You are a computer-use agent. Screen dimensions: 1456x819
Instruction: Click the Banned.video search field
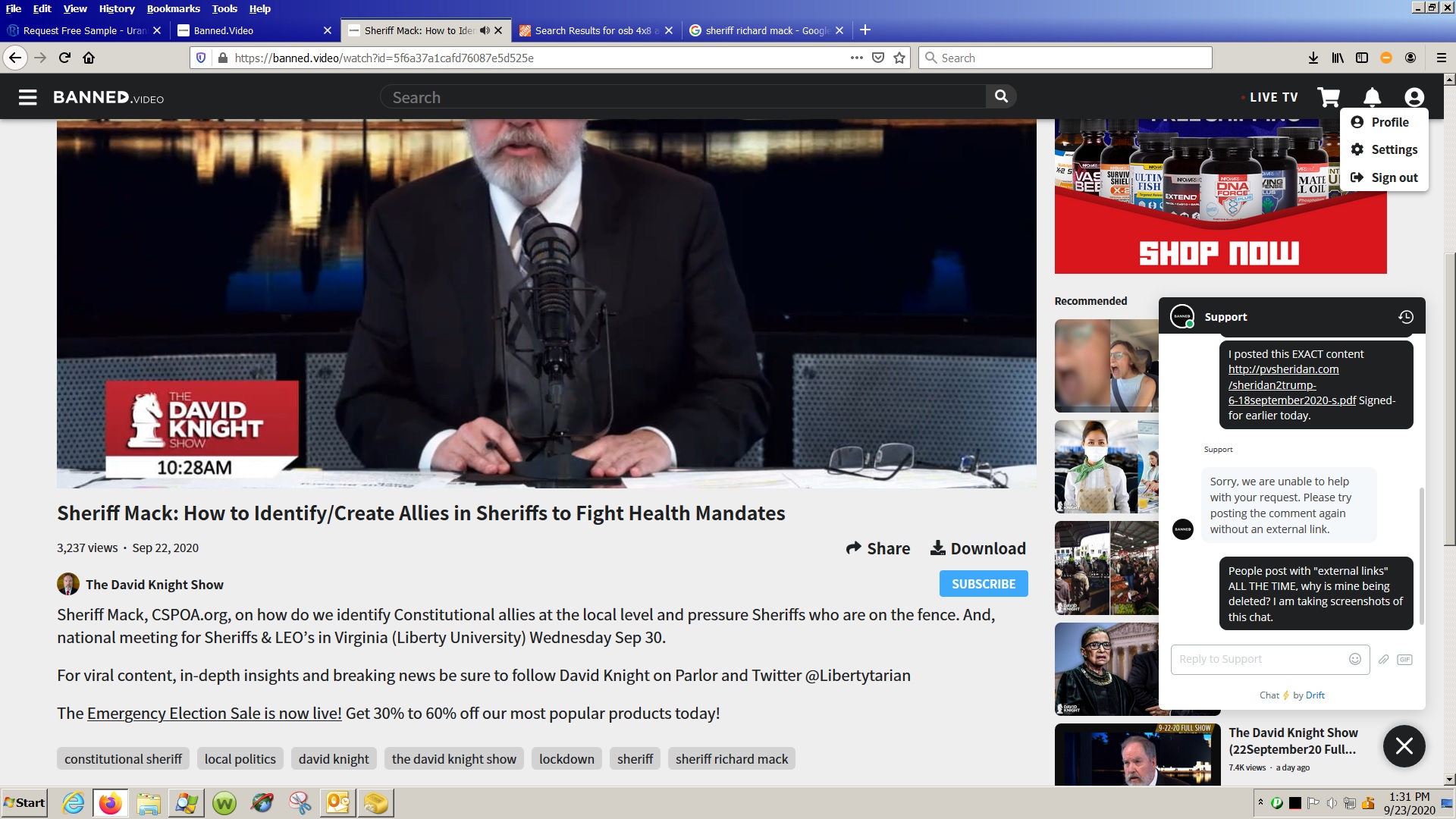[682, 97]
